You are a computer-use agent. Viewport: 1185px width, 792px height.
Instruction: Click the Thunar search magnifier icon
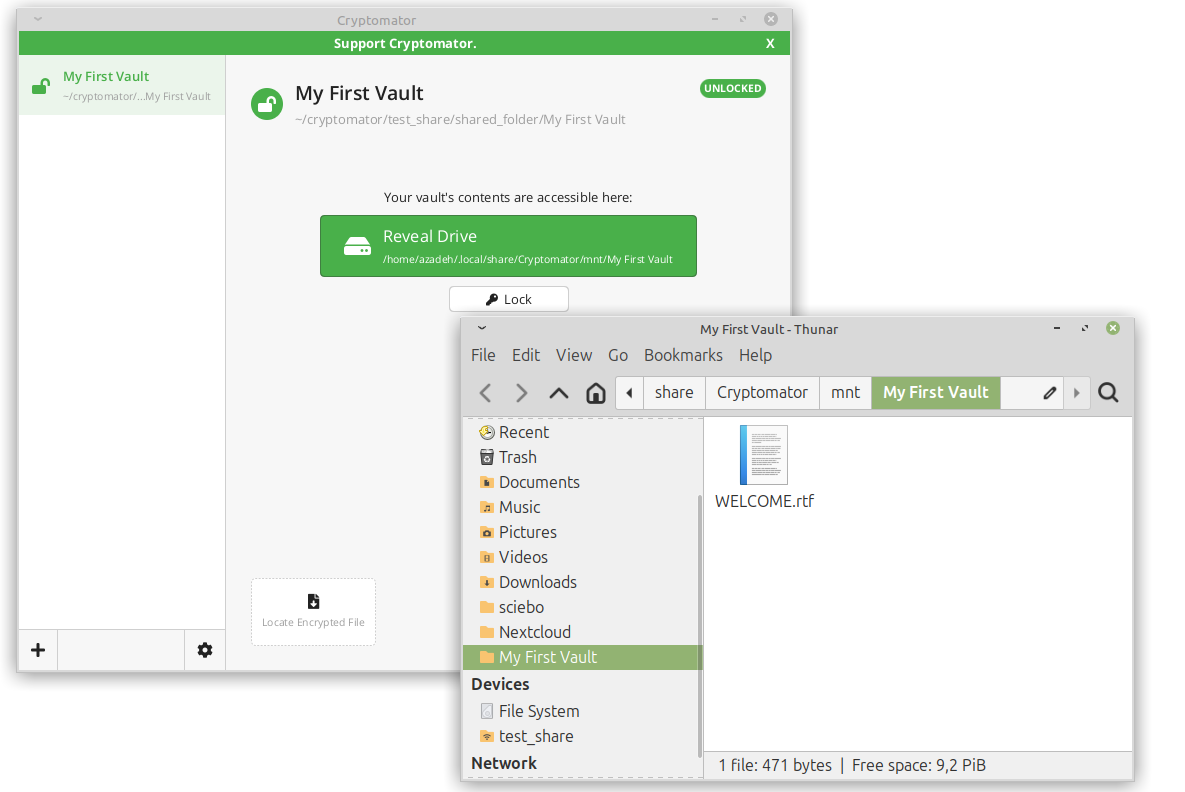[x=1108, y=393]
